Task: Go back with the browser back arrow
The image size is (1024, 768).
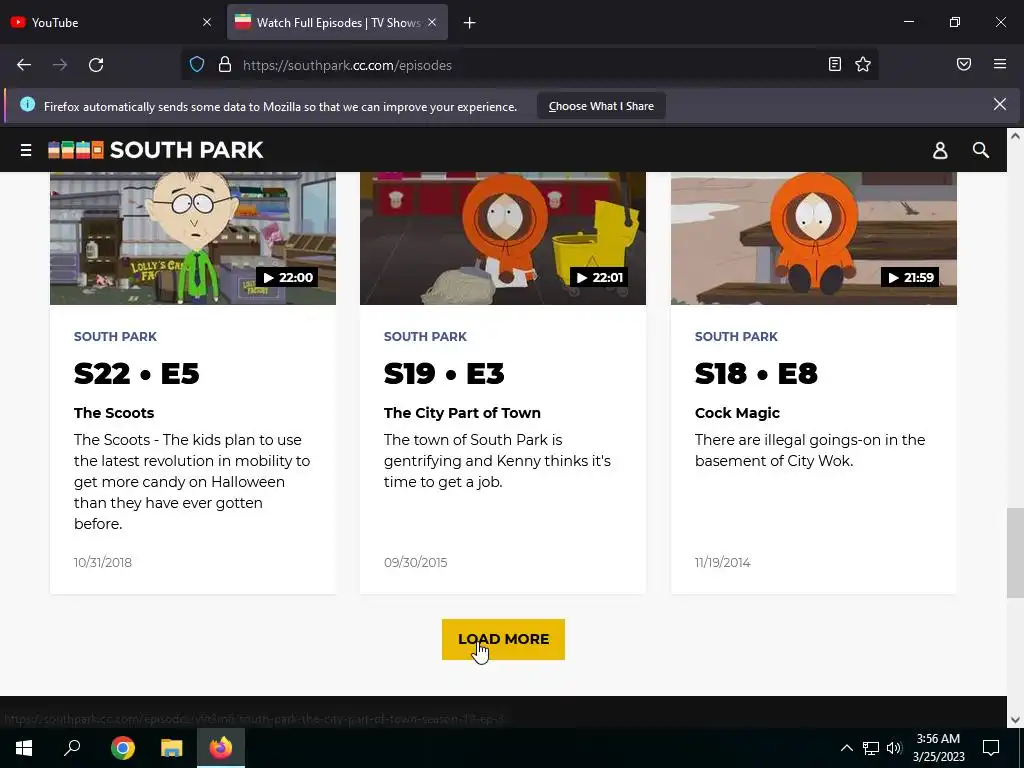Action: [24, 65]
